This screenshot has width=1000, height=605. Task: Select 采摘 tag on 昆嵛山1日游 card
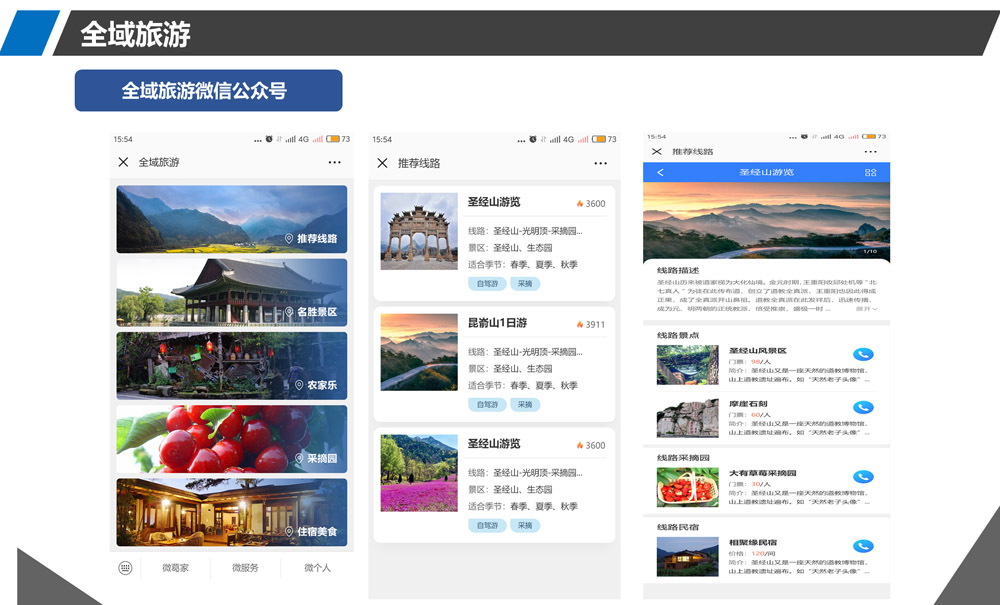(525, 404)
